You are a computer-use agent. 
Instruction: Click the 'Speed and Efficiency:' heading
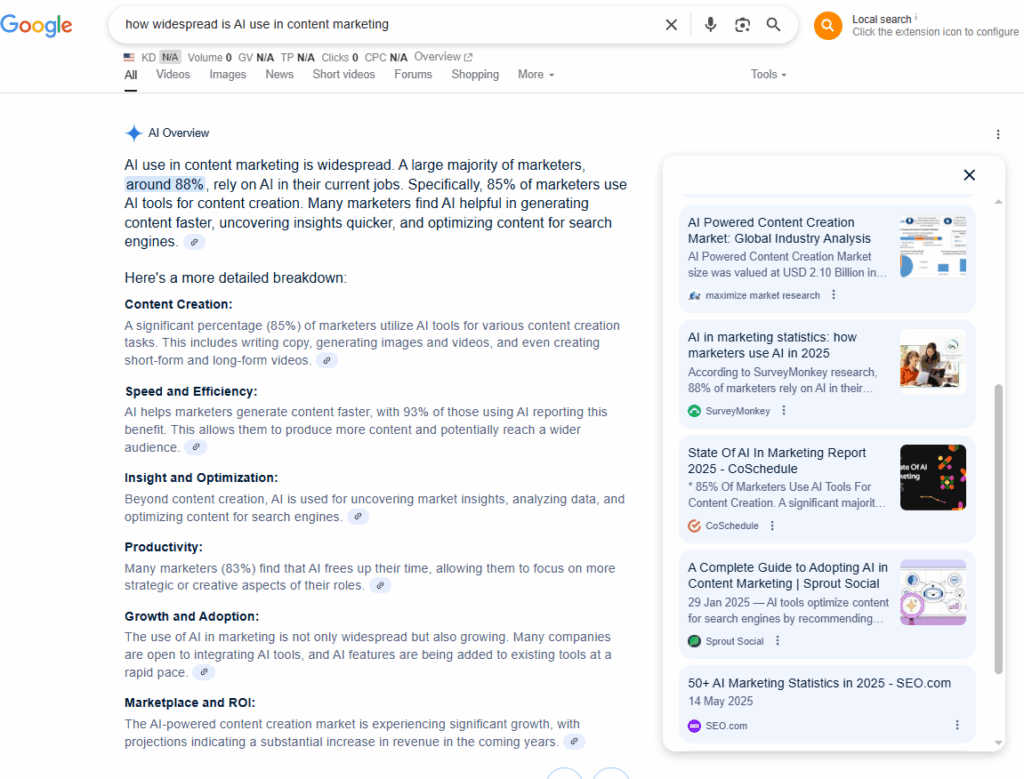click(191, 391)
